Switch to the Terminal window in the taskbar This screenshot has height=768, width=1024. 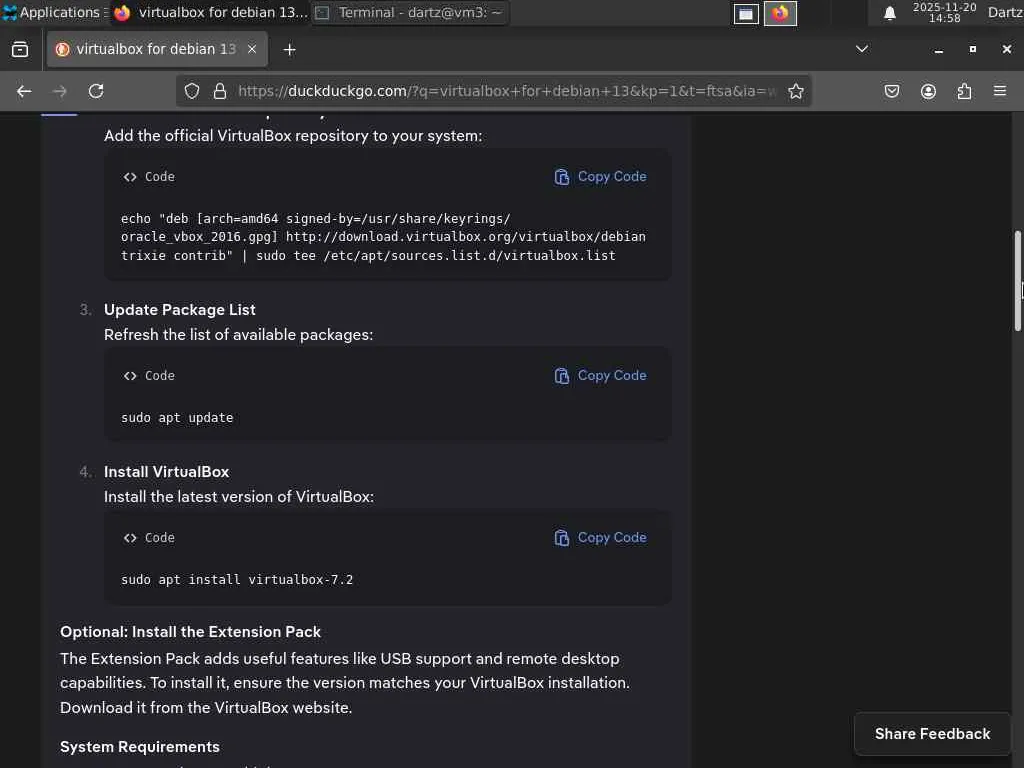pyautogui.click(x=410, y=13)
